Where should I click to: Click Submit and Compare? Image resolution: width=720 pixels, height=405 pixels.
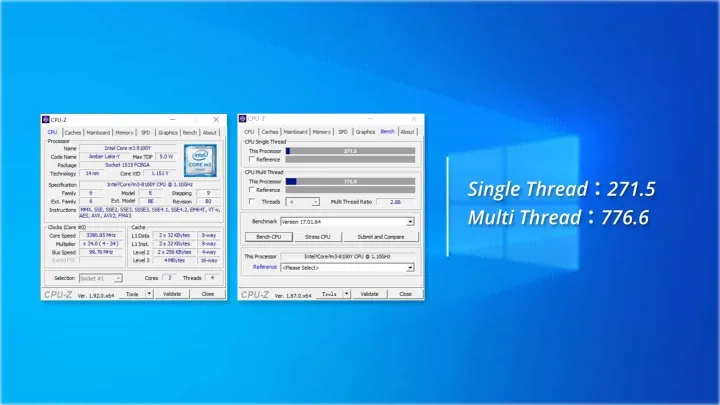[378, 237]
